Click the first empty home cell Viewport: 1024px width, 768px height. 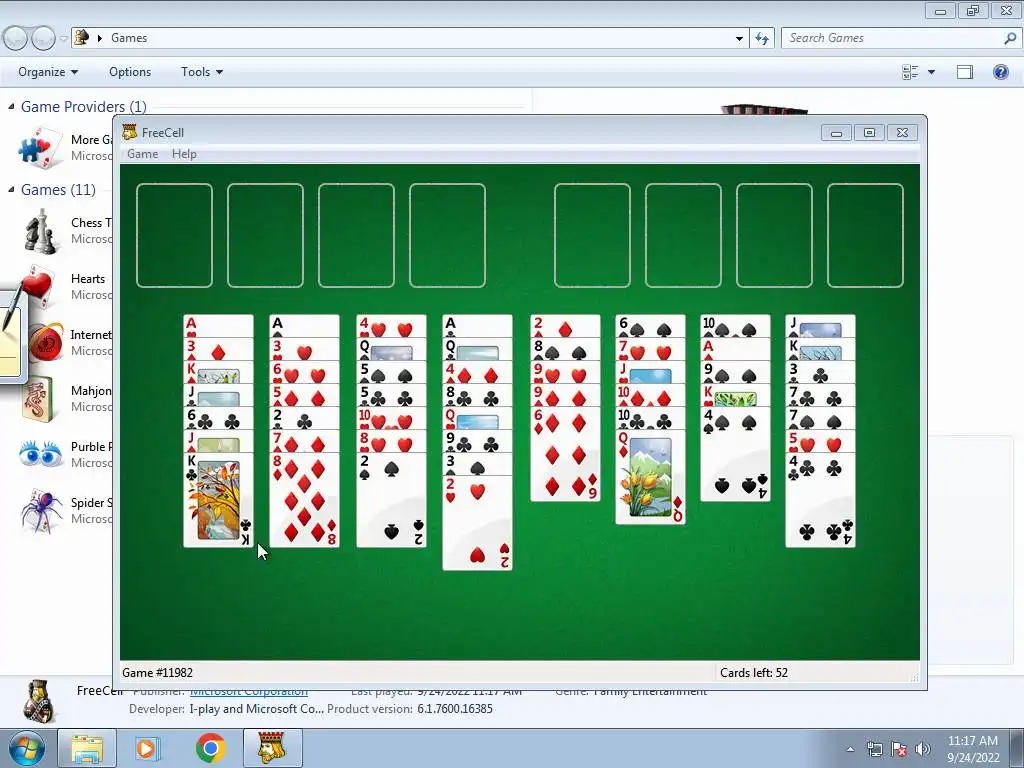[592, 235]
